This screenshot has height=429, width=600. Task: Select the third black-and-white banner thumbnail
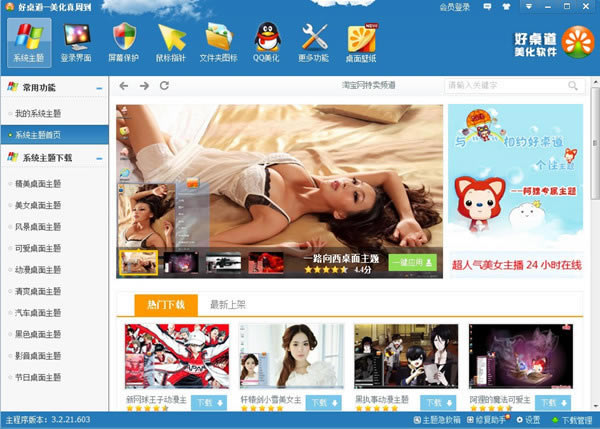pos(223,263)
